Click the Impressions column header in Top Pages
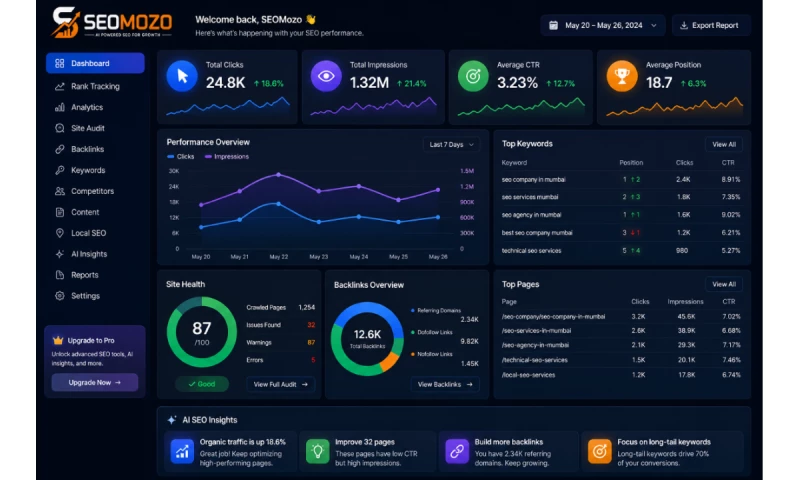The height and width of the screenshot is (480, 800). [x=685, y=301]
